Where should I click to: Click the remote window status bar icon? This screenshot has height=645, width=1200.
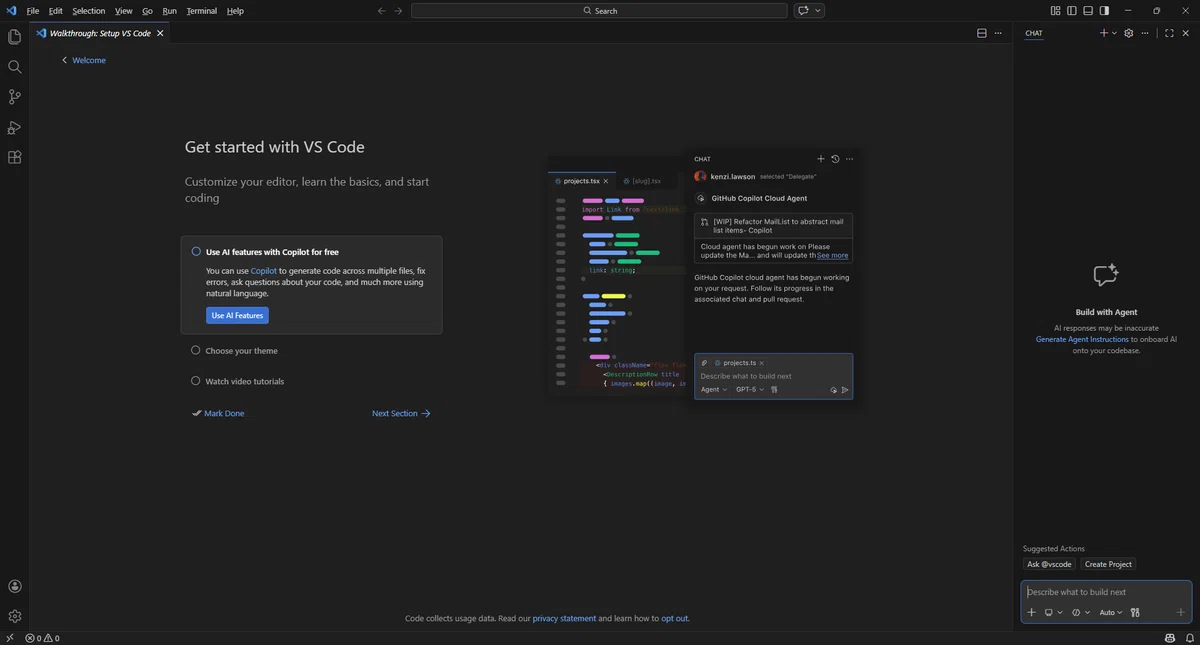[x=9, y=638]
